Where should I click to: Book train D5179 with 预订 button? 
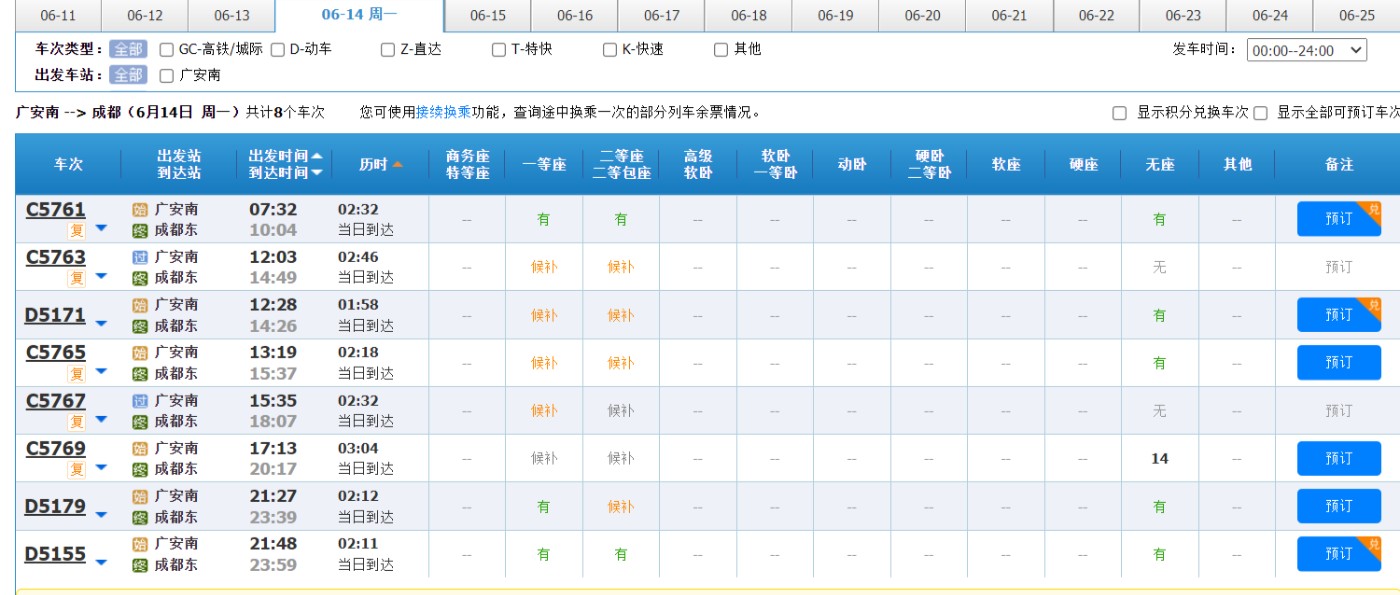coord(1338,506)
